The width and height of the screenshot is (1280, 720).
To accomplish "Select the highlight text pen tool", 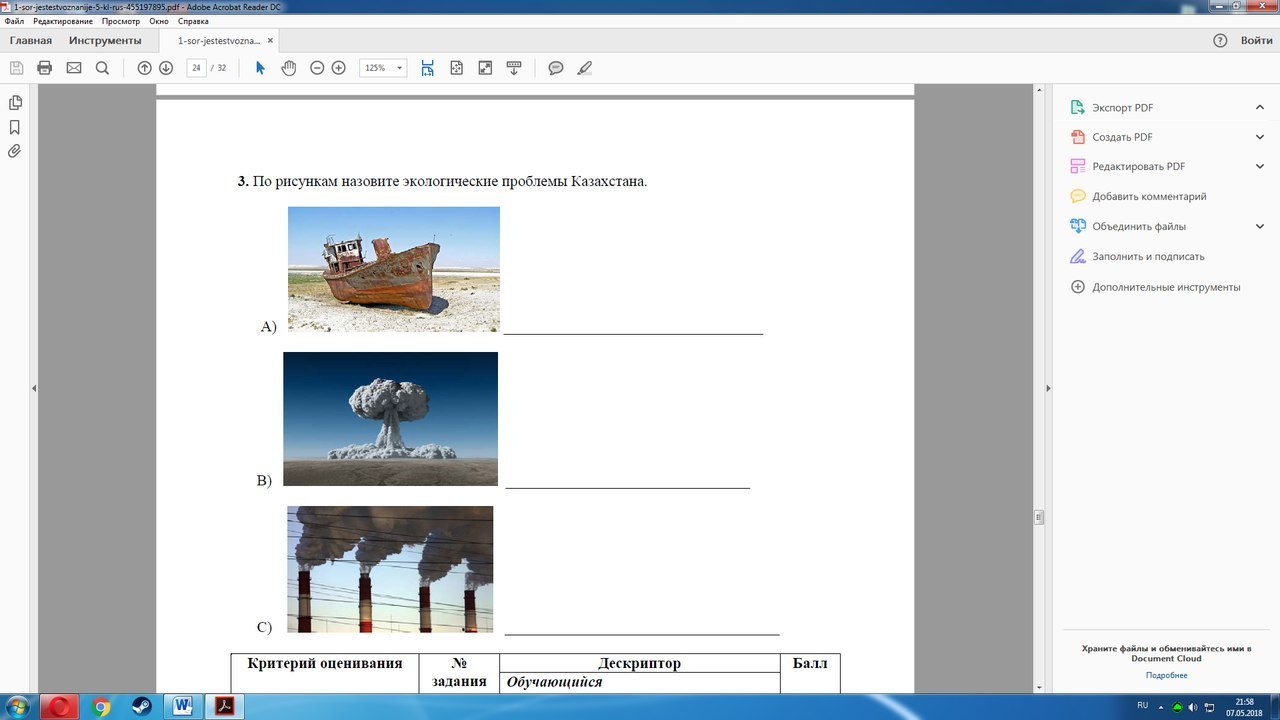I will [x=585, y=68].
